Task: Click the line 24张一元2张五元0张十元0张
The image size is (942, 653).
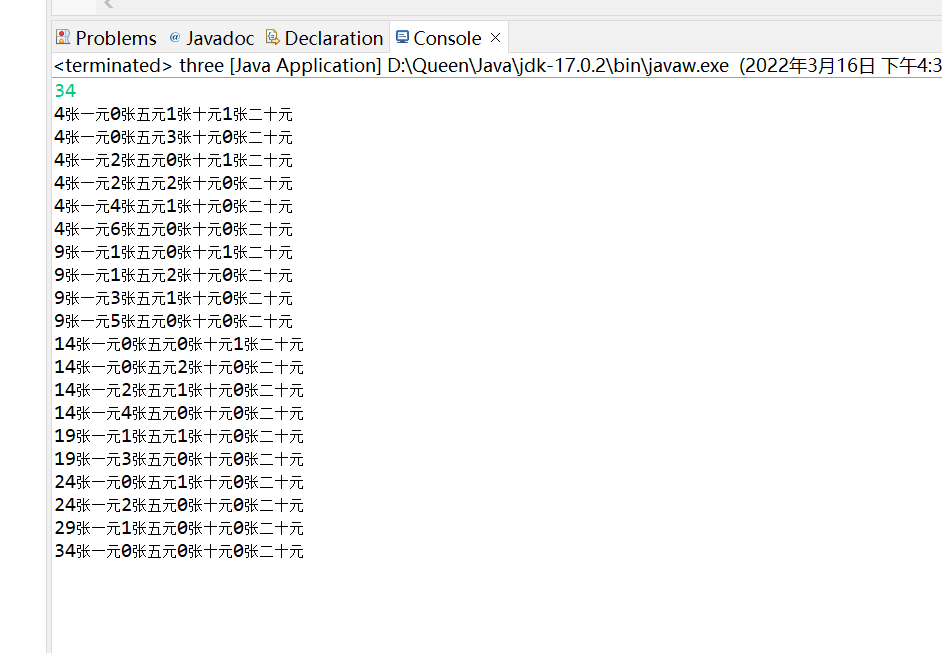Action: coord(179,504)
